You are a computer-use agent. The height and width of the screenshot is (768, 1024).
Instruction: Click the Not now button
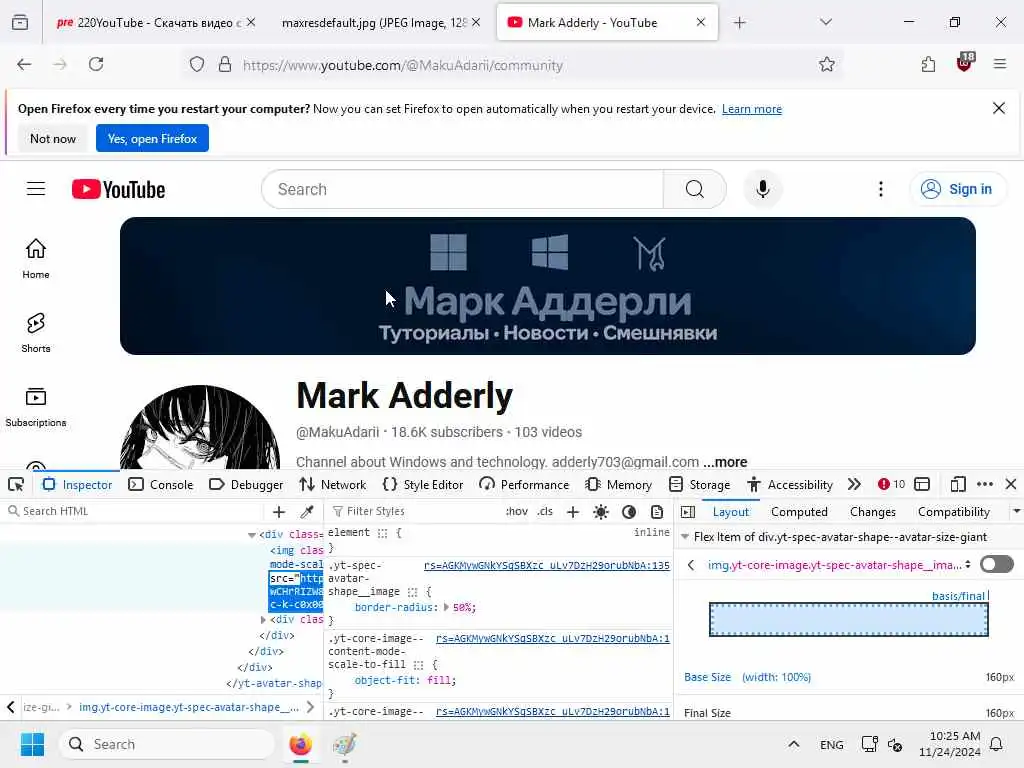point(53,138)
